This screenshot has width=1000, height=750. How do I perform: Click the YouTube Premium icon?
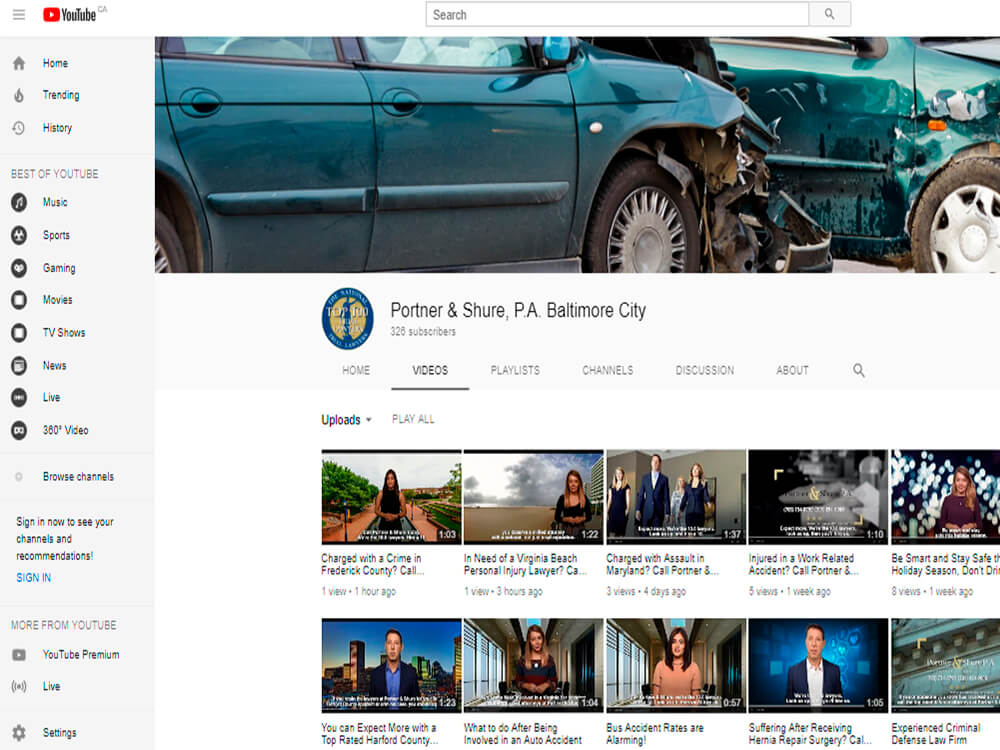tap(19, 655)
